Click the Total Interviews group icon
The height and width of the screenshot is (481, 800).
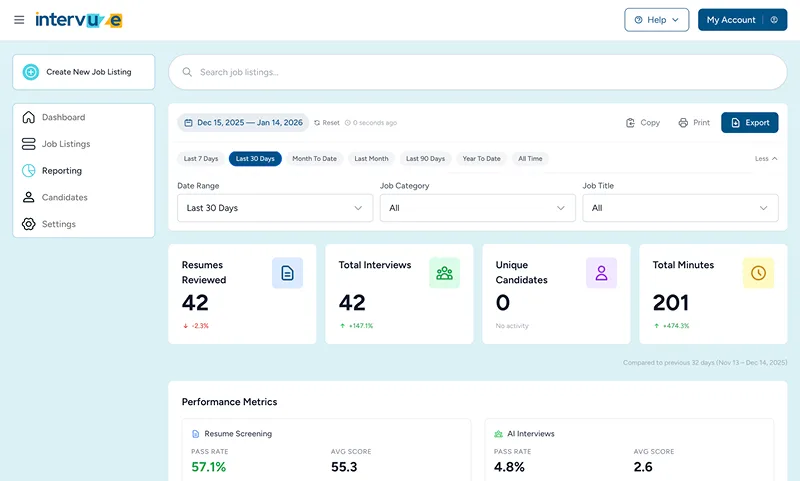(x=444, y=273)
